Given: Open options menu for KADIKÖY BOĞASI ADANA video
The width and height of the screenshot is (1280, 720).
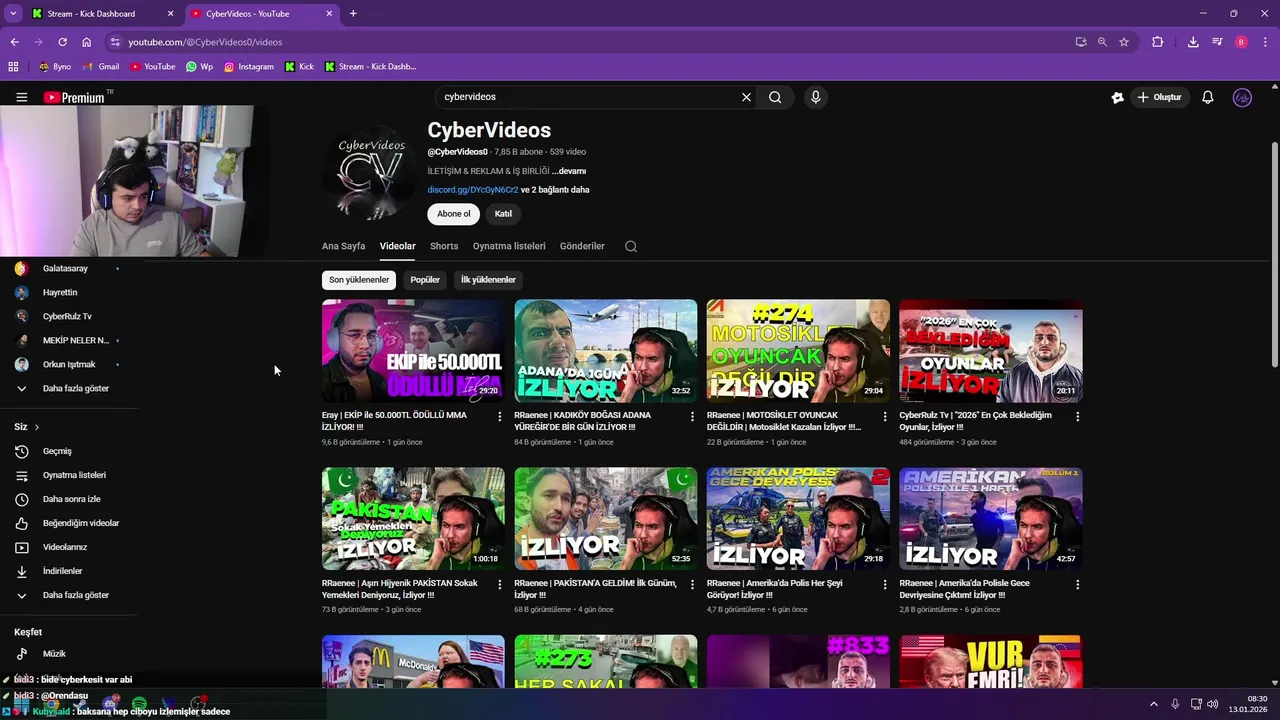Looking at the screenshot, I should tap(692, 416).
